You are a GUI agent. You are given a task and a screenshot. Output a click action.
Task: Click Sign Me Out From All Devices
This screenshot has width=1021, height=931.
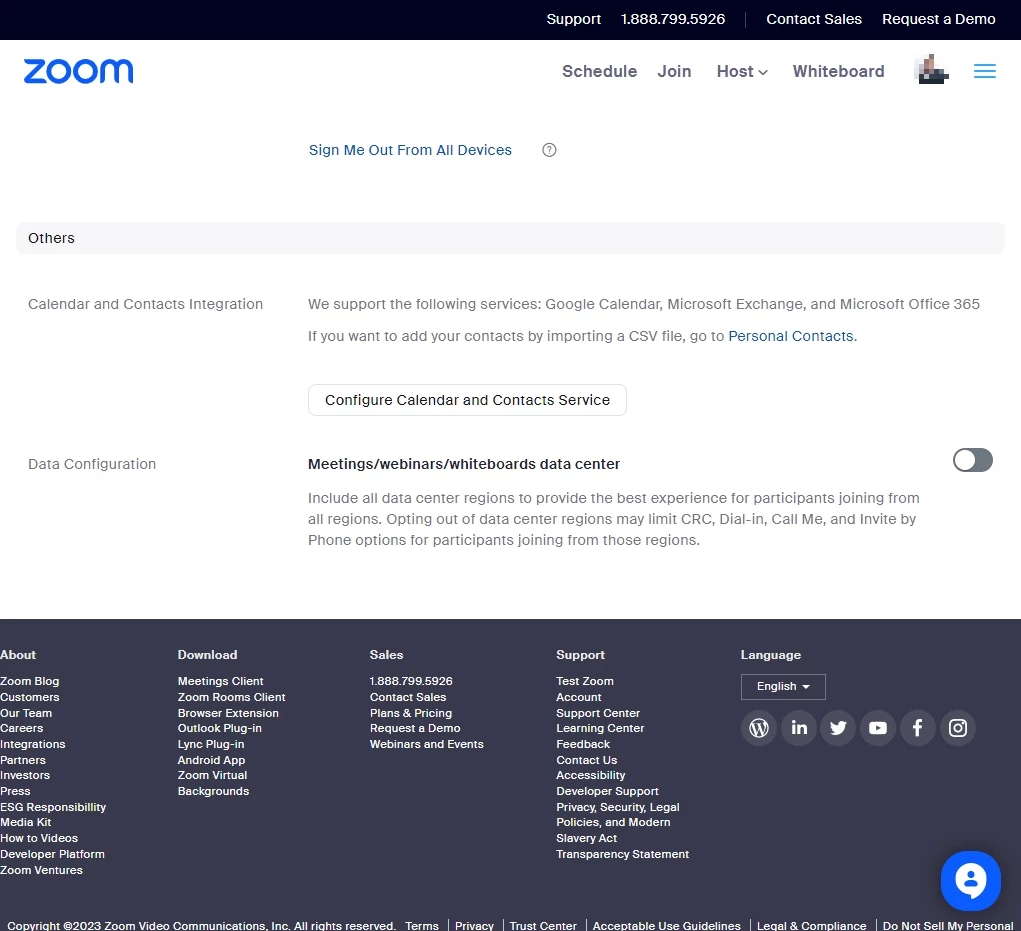click(410, 150)
